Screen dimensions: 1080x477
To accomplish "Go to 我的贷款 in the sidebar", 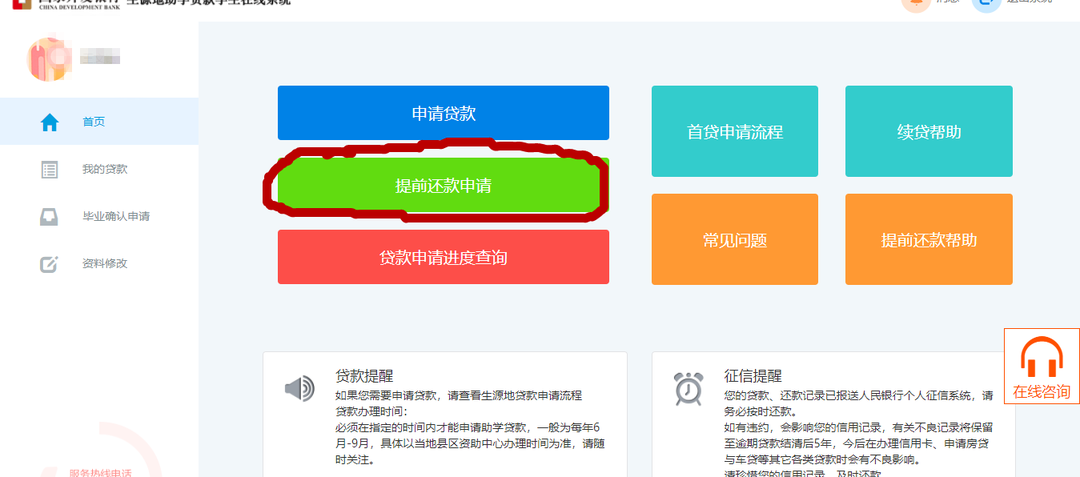I will (104, 170).
